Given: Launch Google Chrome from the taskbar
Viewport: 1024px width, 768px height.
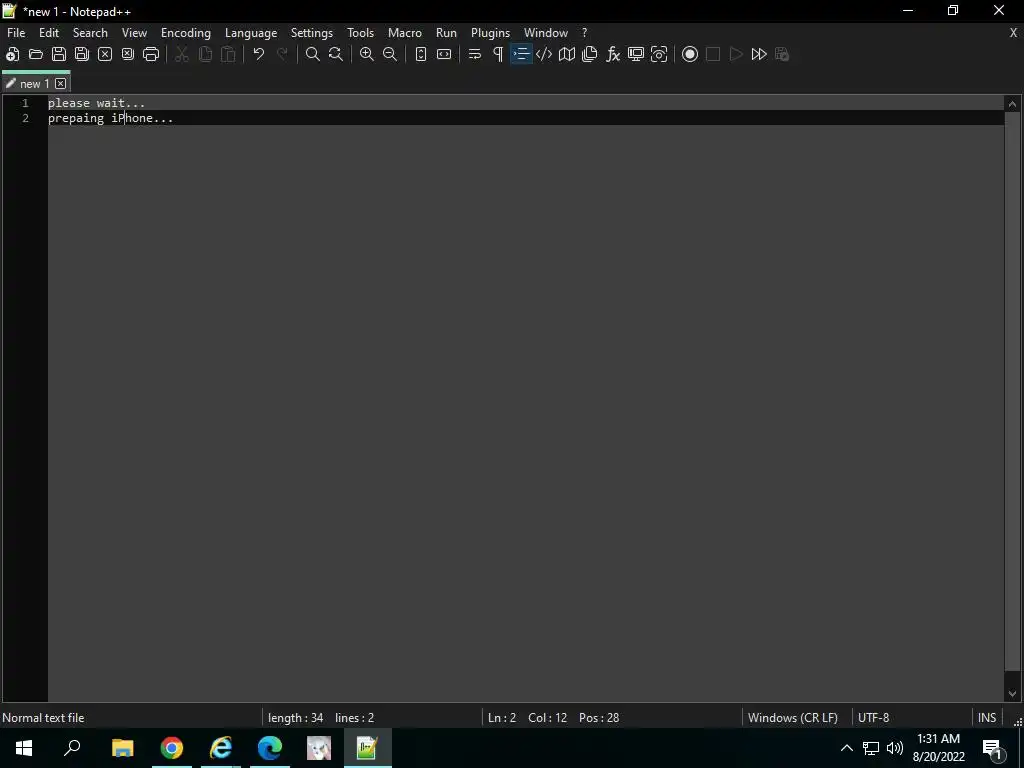Looking at the screenshot, I should 172,748.
